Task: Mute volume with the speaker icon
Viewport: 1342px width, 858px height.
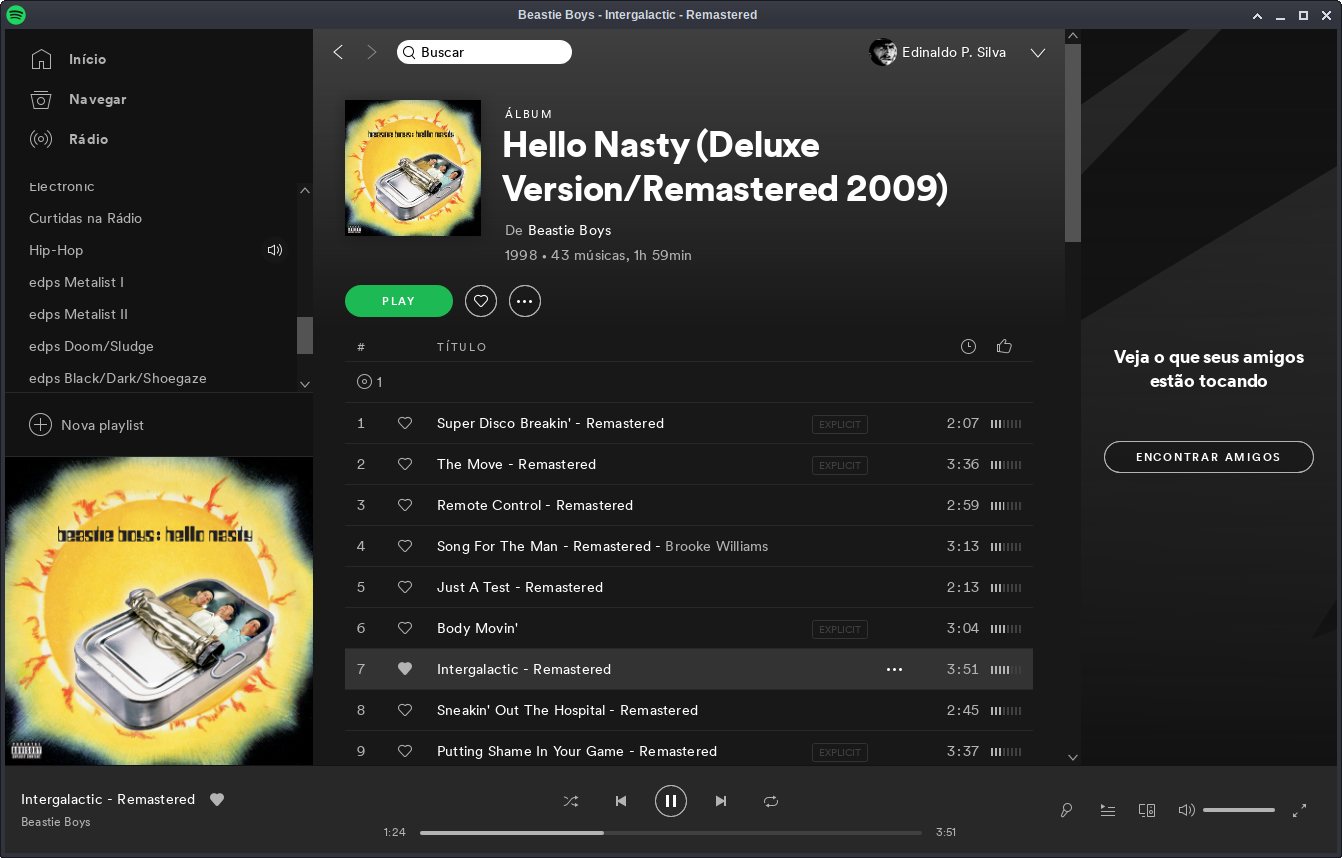Action: pos(1187,810)
